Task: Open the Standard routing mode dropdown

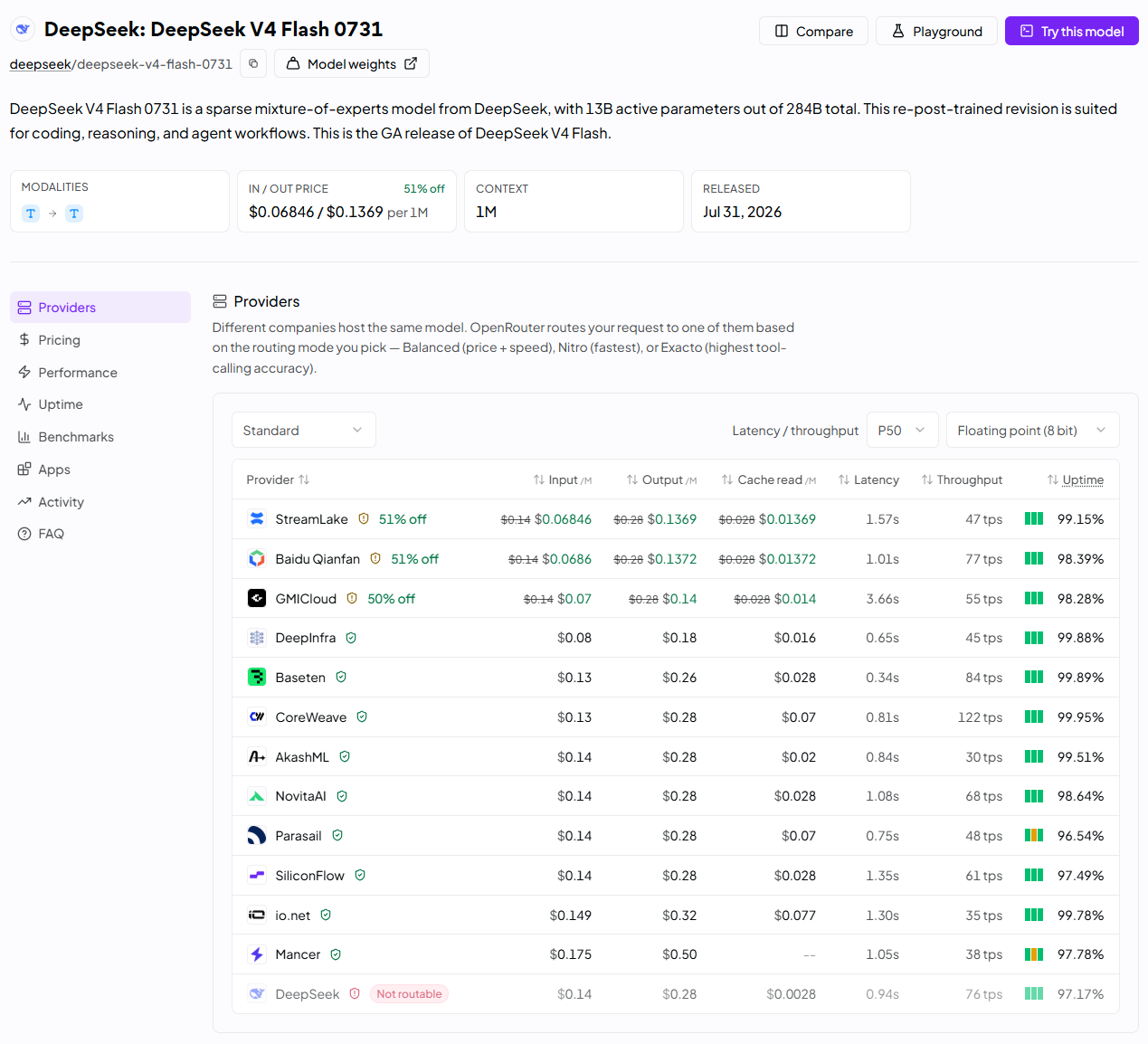Action: point(304,431)
